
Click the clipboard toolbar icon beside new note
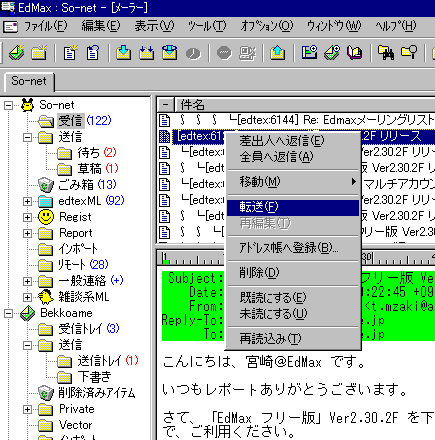tap(93, 53)
